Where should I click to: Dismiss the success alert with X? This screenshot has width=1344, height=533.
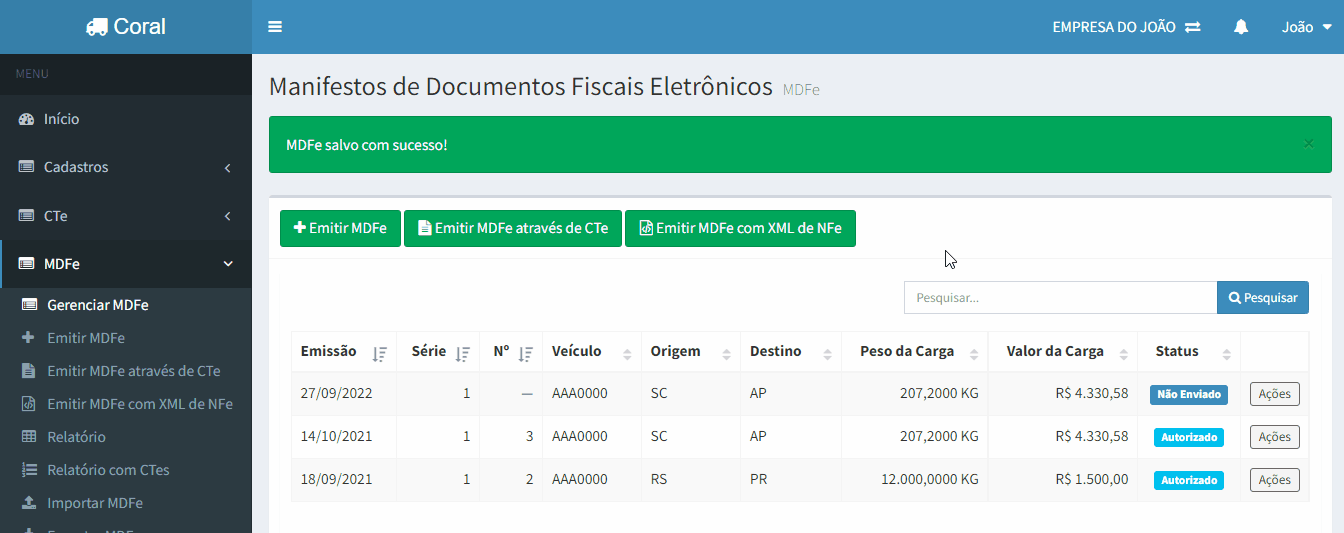pyautogui.click(x=1308, y=144)
